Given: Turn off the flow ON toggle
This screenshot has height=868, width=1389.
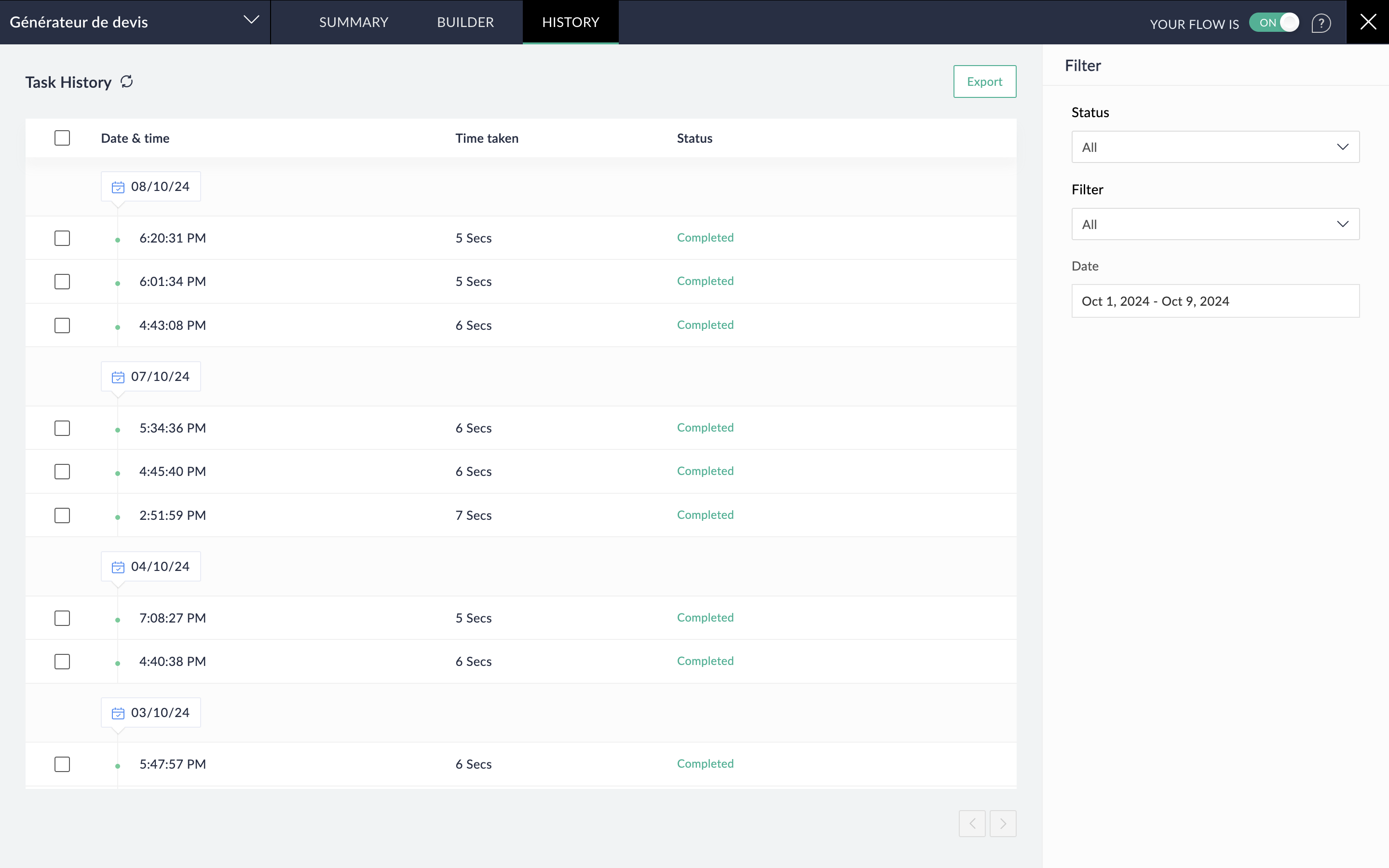Looking at the screenshot, I should tap(1274, 23).
